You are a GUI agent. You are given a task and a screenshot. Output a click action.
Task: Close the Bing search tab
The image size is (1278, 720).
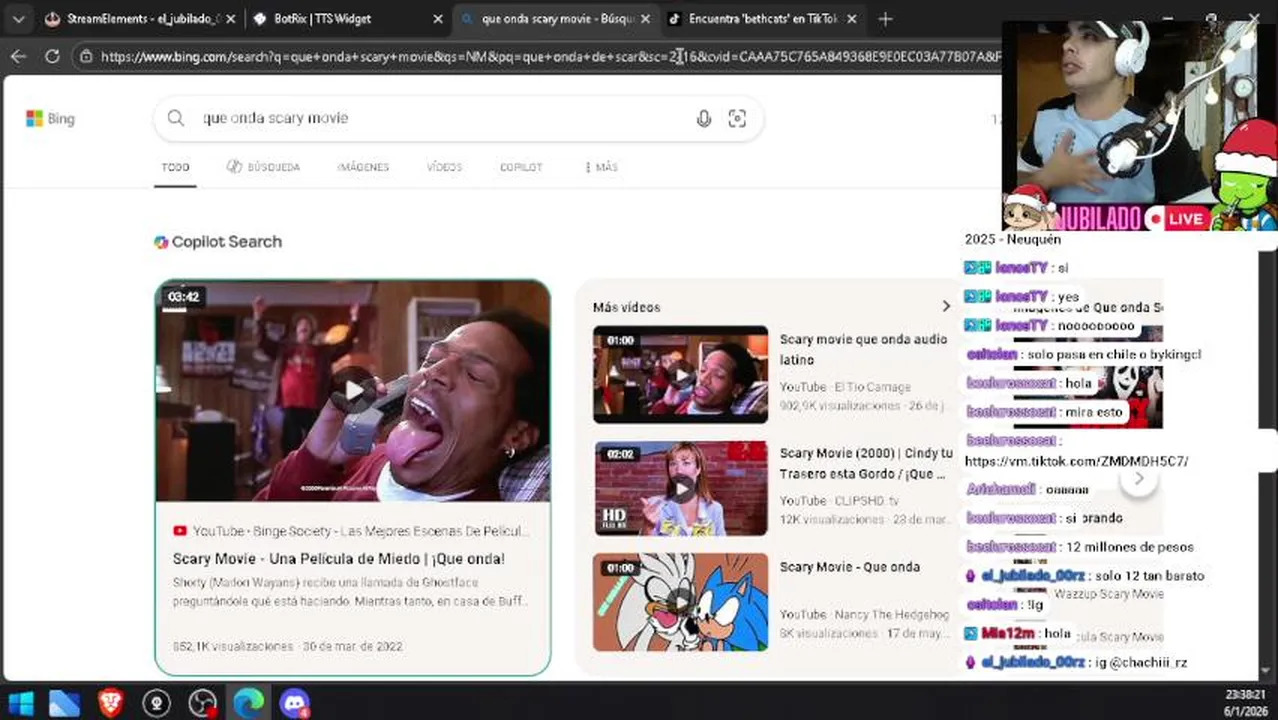(645, 19)
